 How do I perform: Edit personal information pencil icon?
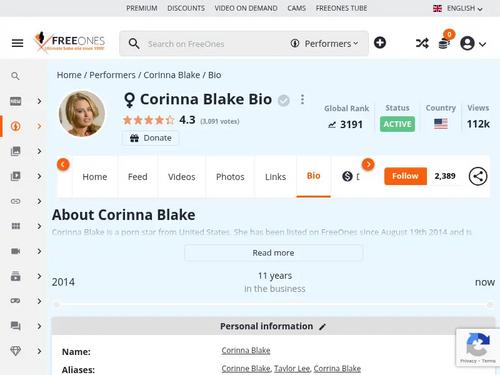[322, 327]
